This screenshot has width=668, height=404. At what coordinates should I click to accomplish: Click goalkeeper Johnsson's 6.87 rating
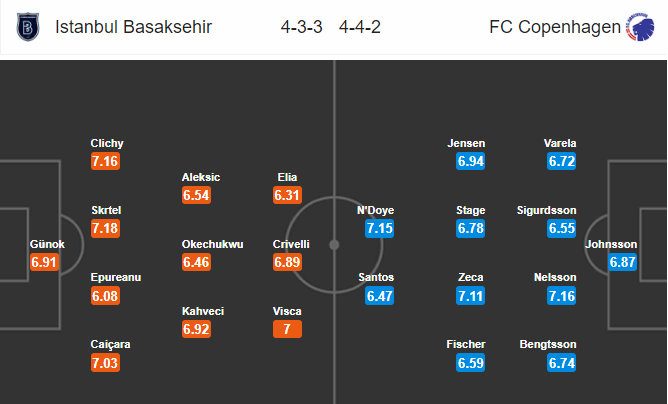tap(622, 262)
